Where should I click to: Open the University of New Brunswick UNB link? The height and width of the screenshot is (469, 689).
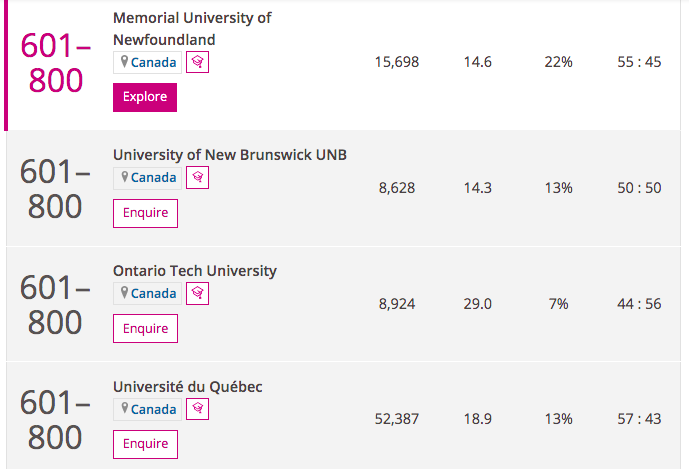click(x=230, y=155)
